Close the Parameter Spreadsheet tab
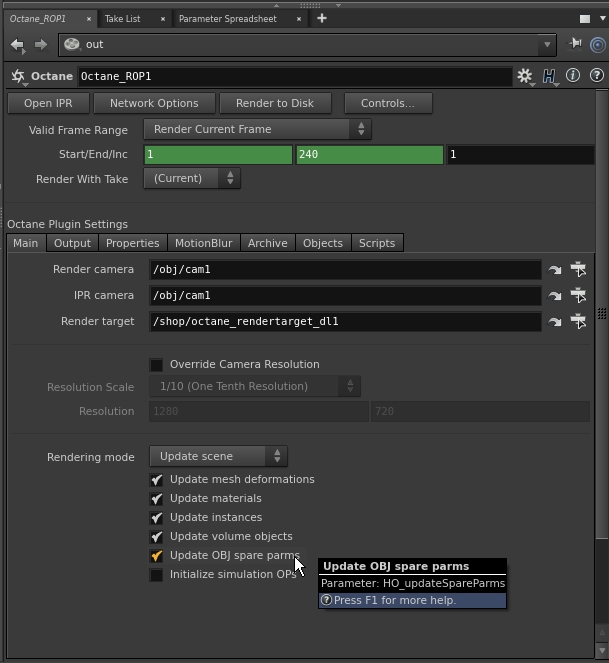This screenshot has width=609, height=663. click(299, 19)
